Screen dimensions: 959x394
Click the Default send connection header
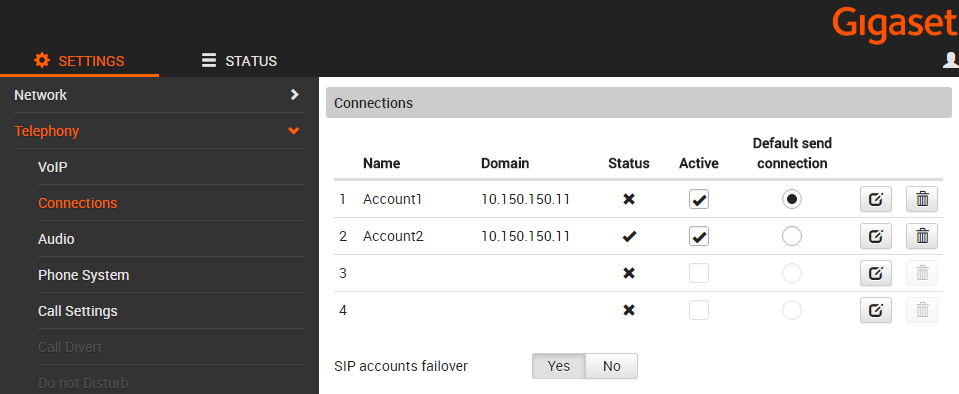pyautogui.click(x=792, y=153)
